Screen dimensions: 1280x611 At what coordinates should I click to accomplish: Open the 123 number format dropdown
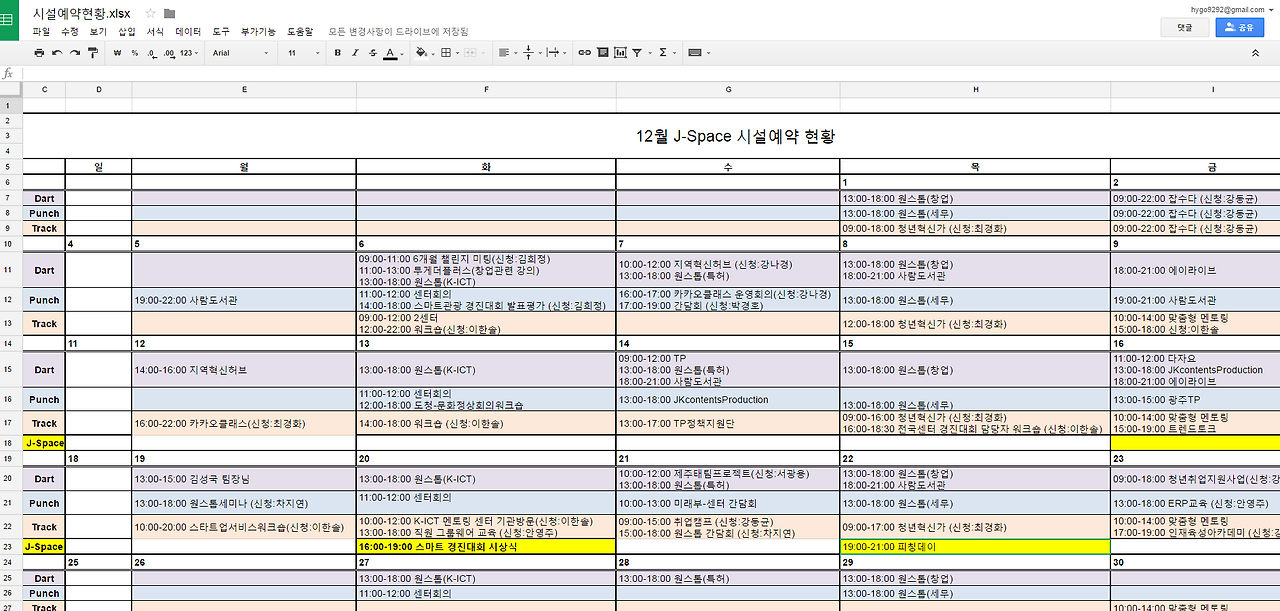(x=189, y=52)
